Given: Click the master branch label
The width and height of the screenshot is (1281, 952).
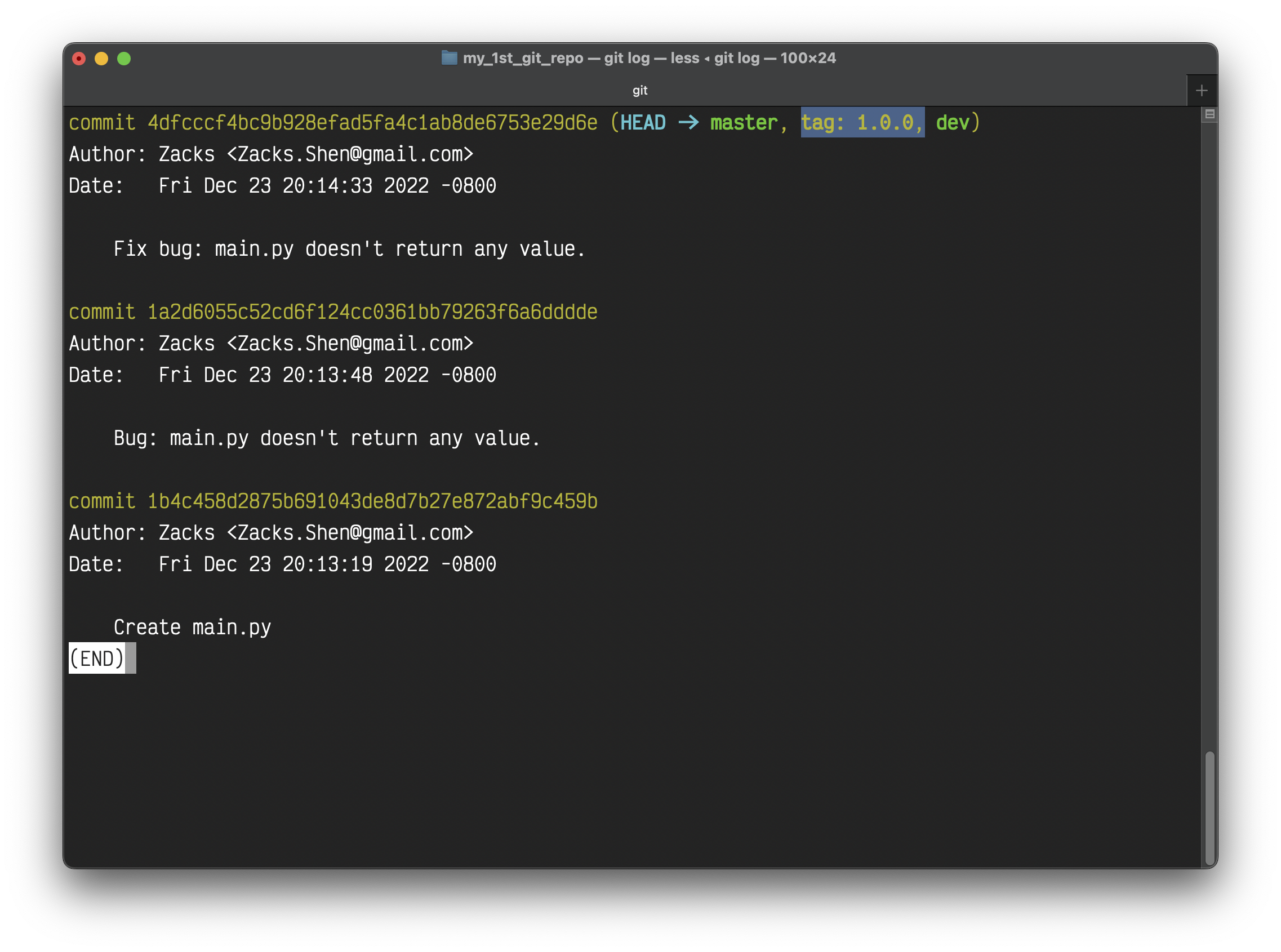Looking at the screenshot, I should pos(744,123).
